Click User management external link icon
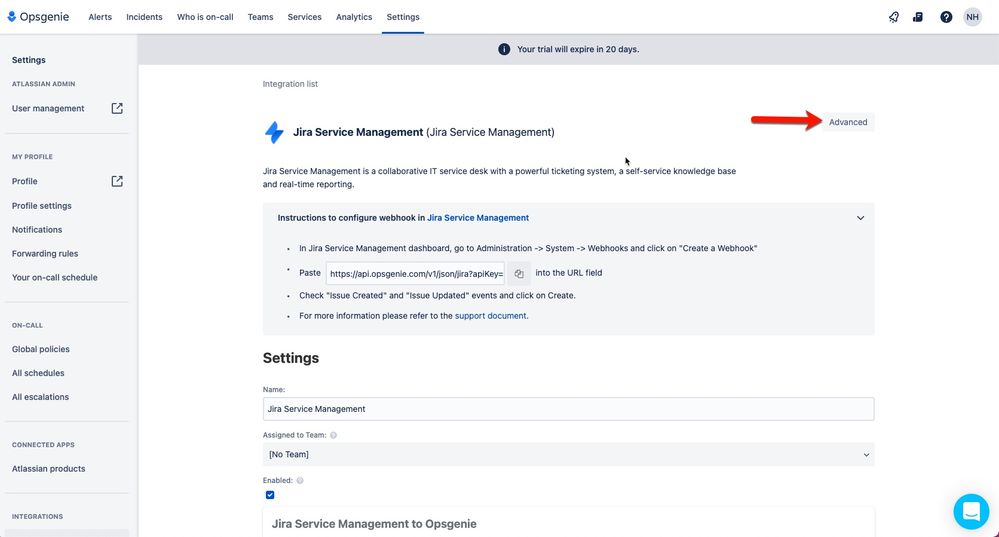Viewport: 999px width, 537px height. (117, 108)
